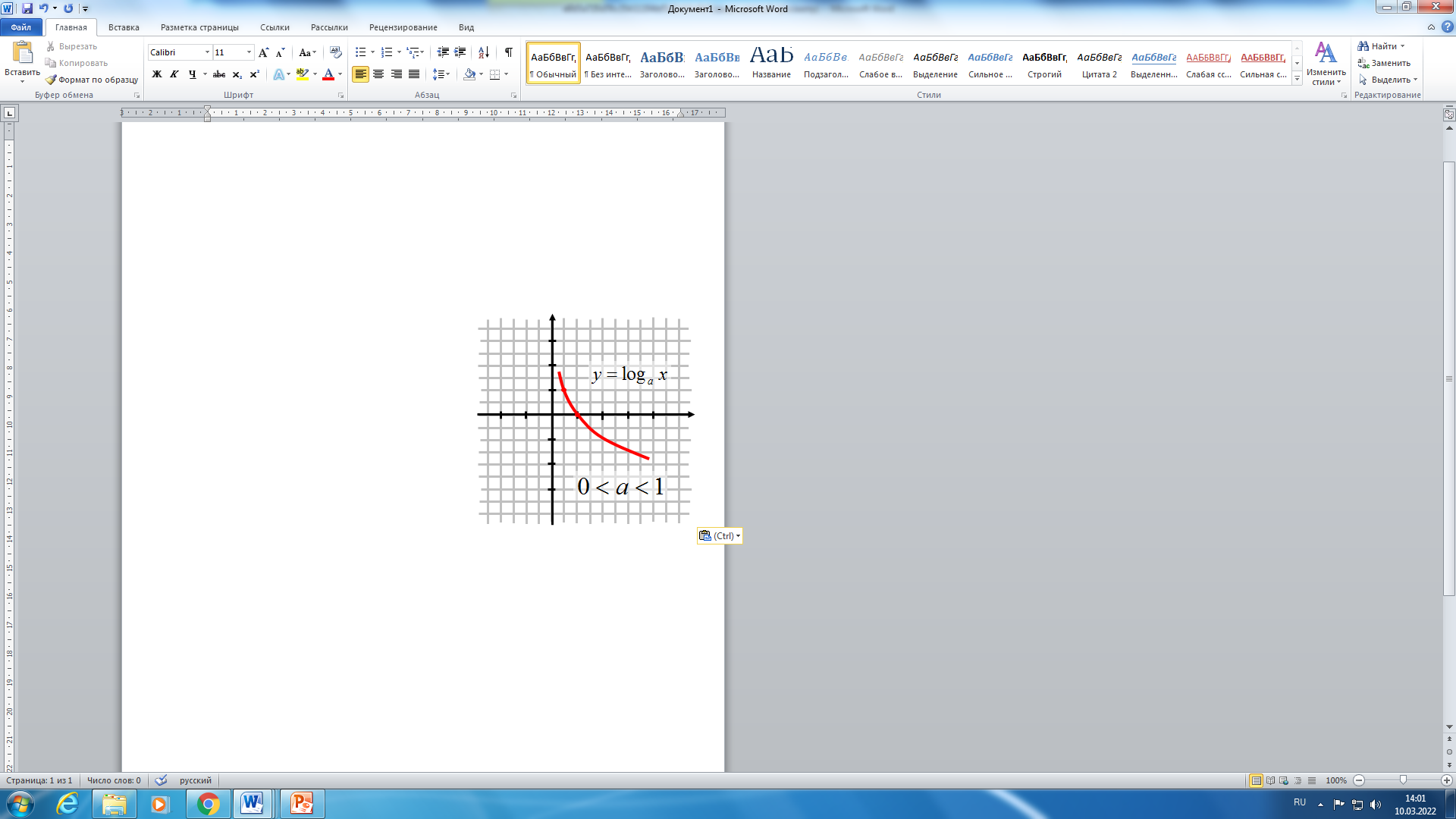Image resolution: width=1456 pixels, height=819 pixels.
Task: Toggle bold Ж formatting
Action: click(157, 74)
